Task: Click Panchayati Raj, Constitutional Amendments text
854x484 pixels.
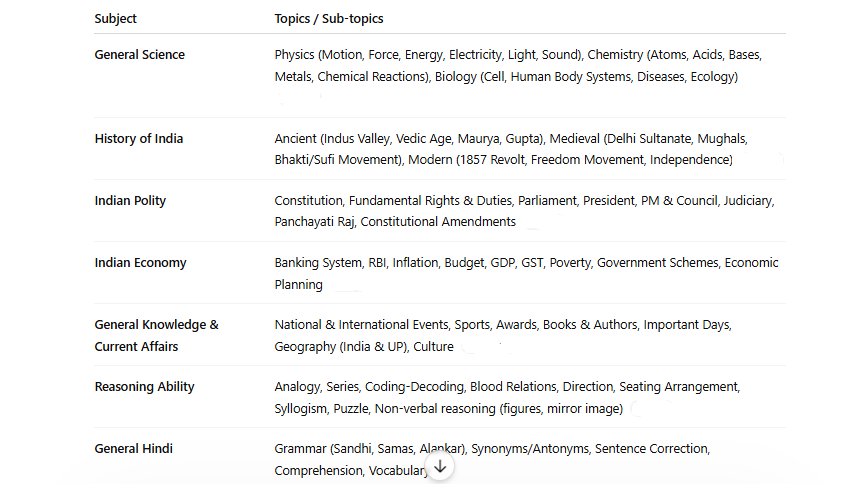Action: tap(395, 222)
